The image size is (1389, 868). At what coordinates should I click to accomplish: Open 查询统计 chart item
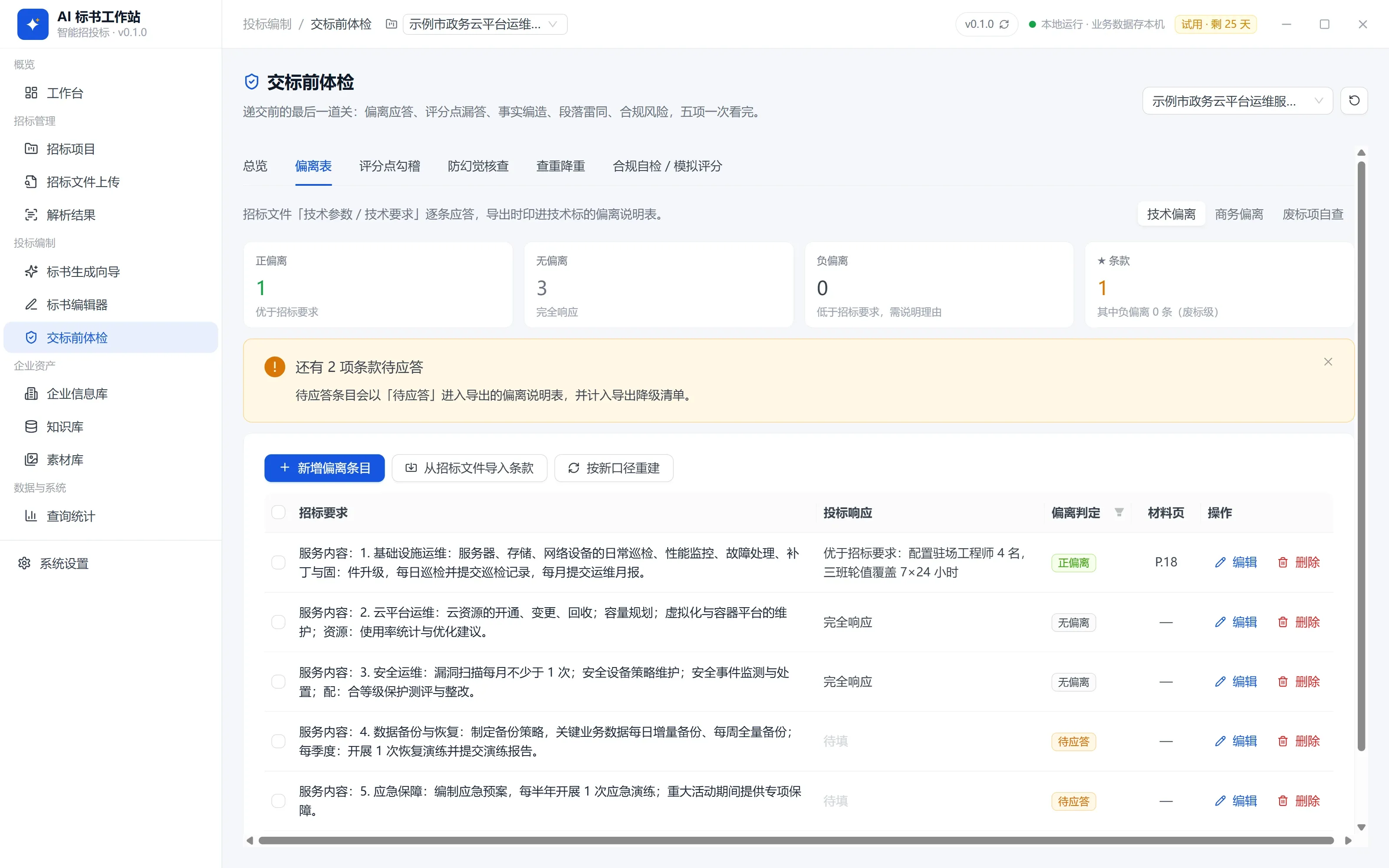pyautogui.click(x=111, y=516)
